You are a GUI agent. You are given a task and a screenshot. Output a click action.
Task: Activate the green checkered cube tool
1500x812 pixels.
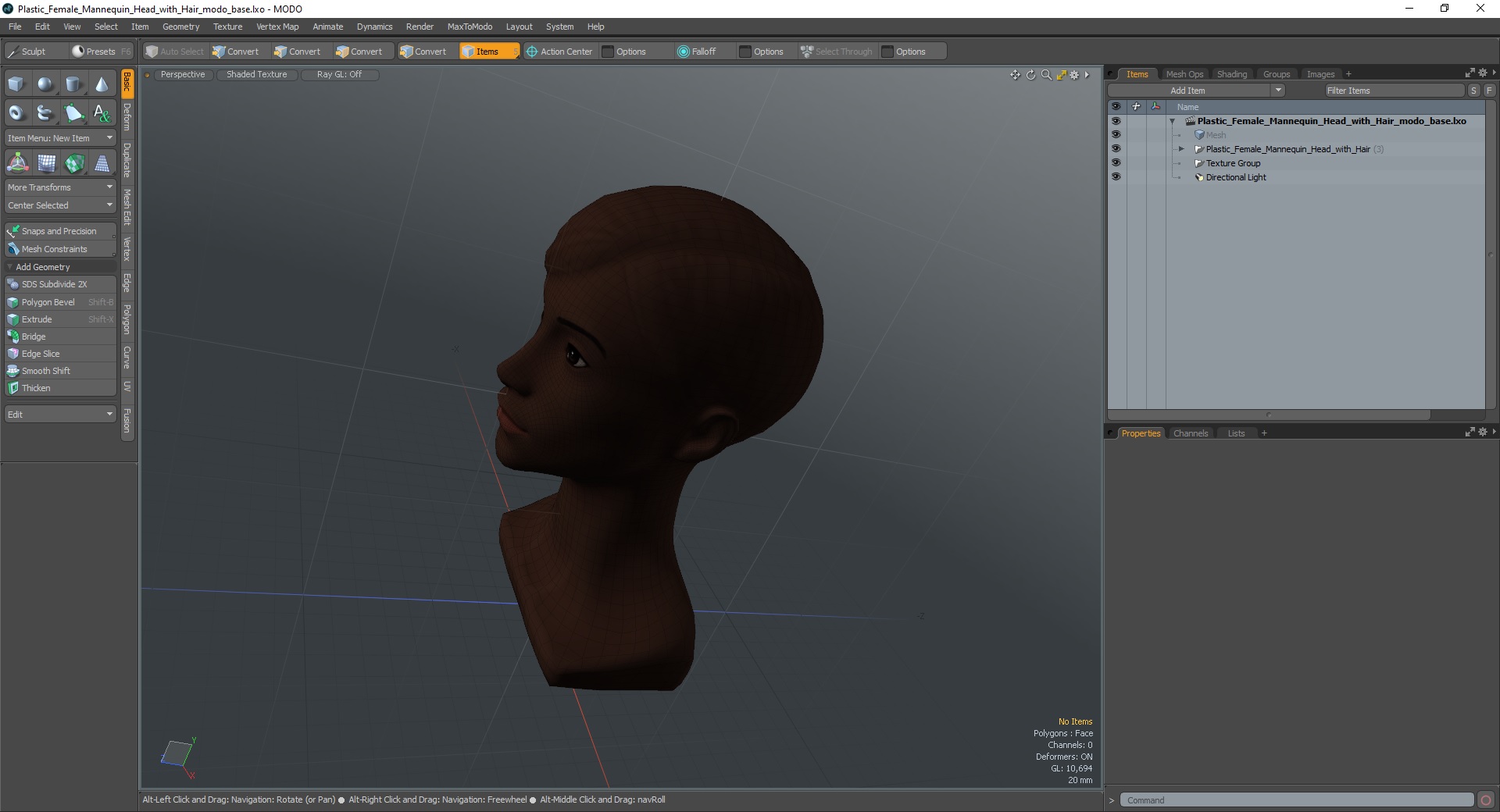(x=74, y=163)
